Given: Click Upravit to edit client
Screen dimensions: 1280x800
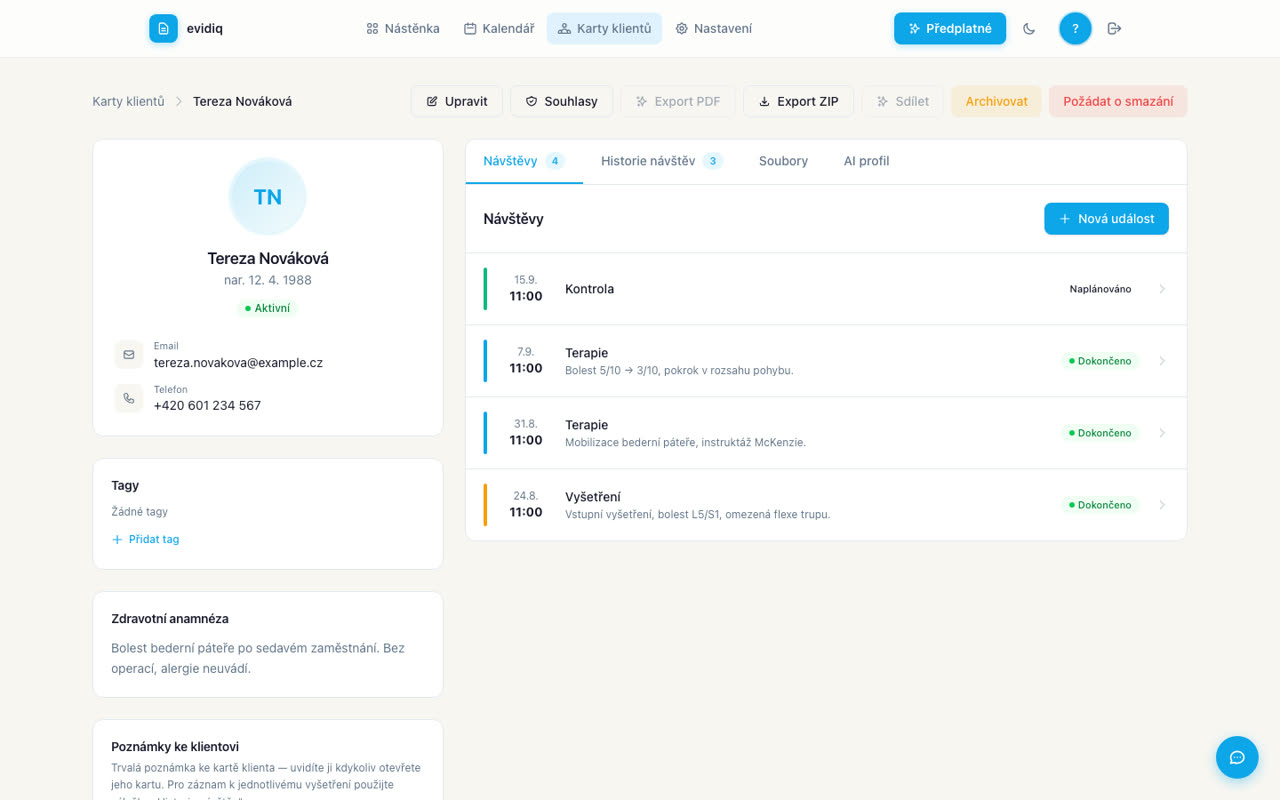Looking at the screenshot, I should (457, 101).
